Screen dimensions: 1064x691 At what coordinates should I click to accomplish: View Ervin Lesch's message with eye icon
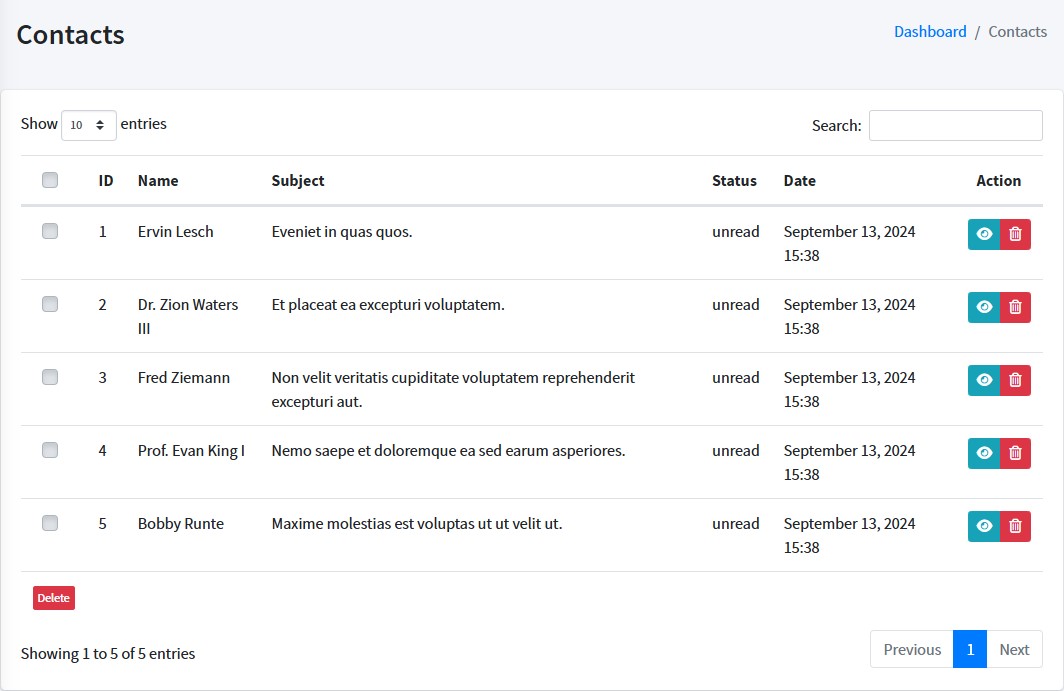pyautogui.click(x=984, y=234)
